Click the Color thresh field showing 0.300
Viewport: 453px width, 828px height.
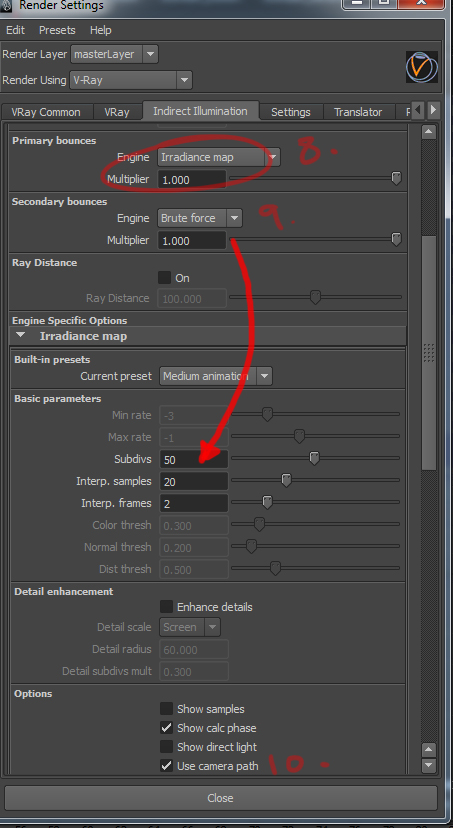194,525
